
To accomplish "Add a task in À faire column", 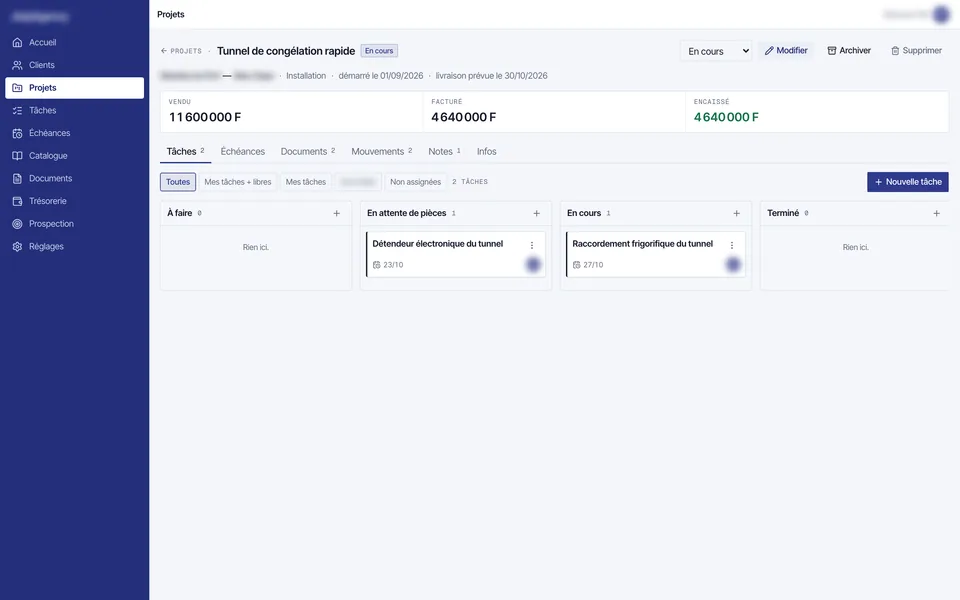I will (x=336, y=213).
